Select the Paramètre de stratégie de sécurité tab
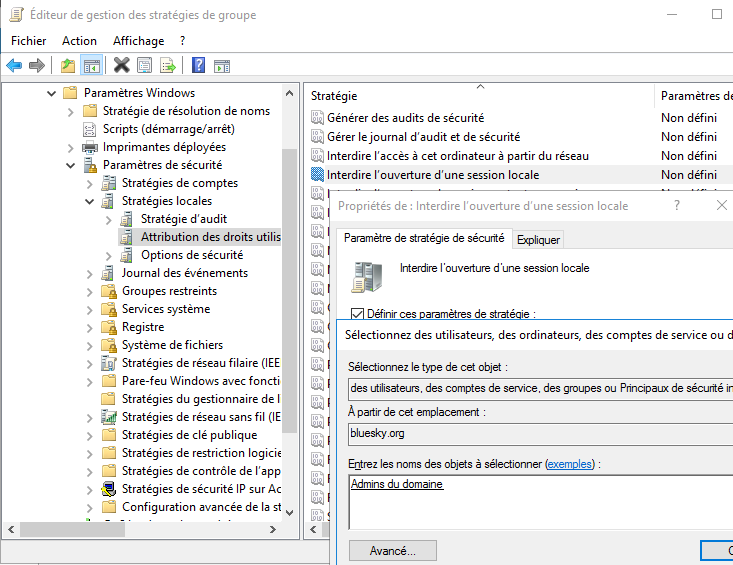 click(x=424, y=238)
